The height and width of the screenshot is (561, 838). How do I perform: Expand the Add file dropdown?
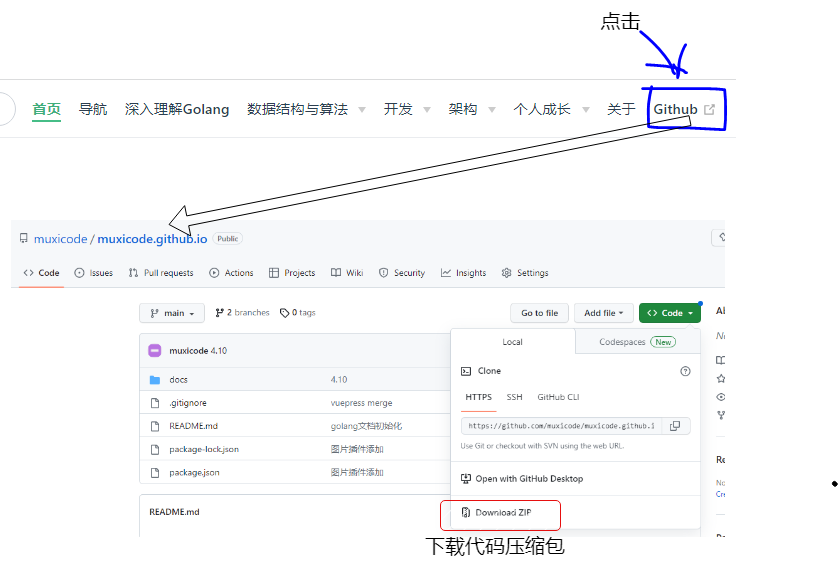click(x=603, y=313)
